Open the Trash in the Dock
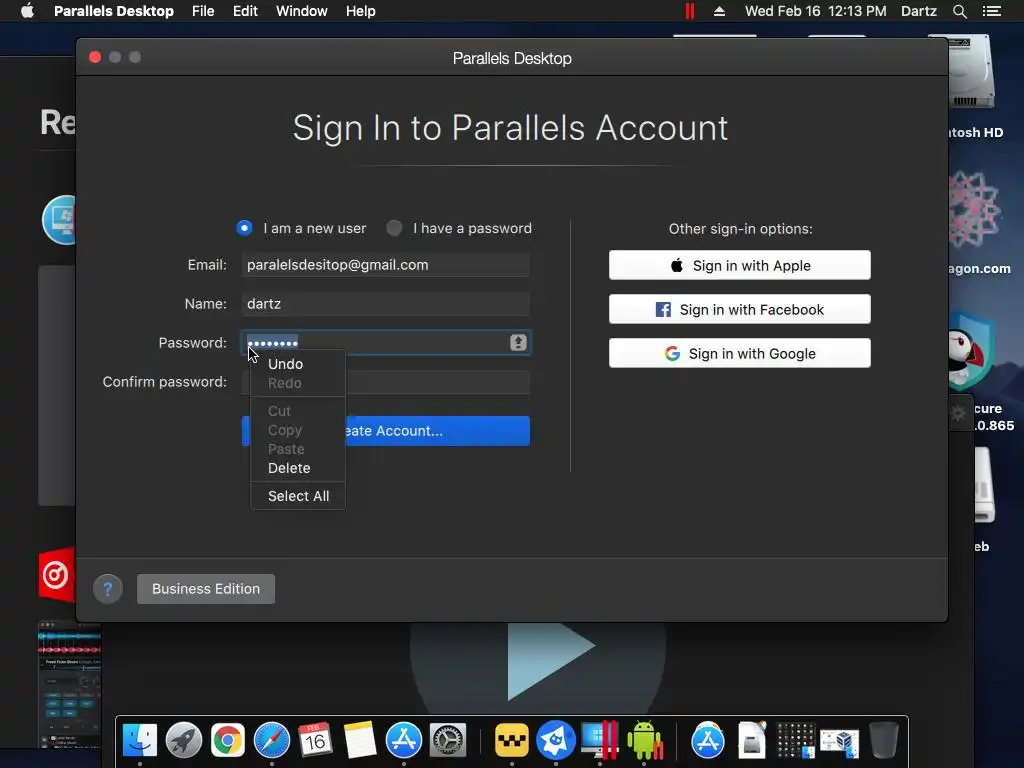 [884, 741]
